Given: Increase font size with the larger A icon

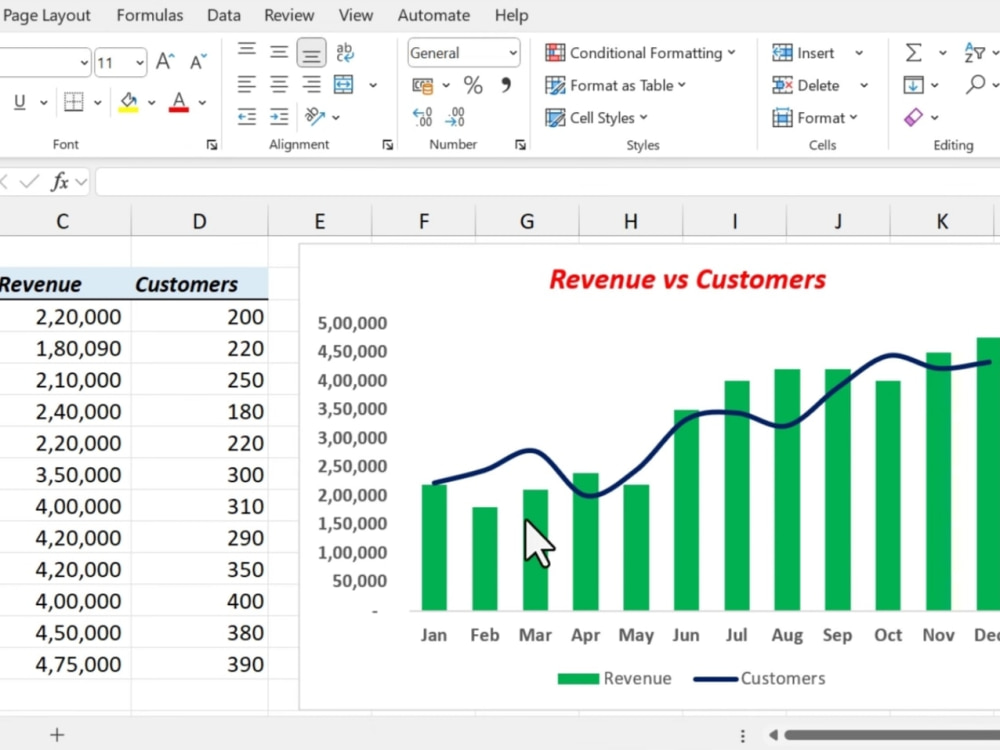Looking at the screenshot, I should (x=165, y=61).
